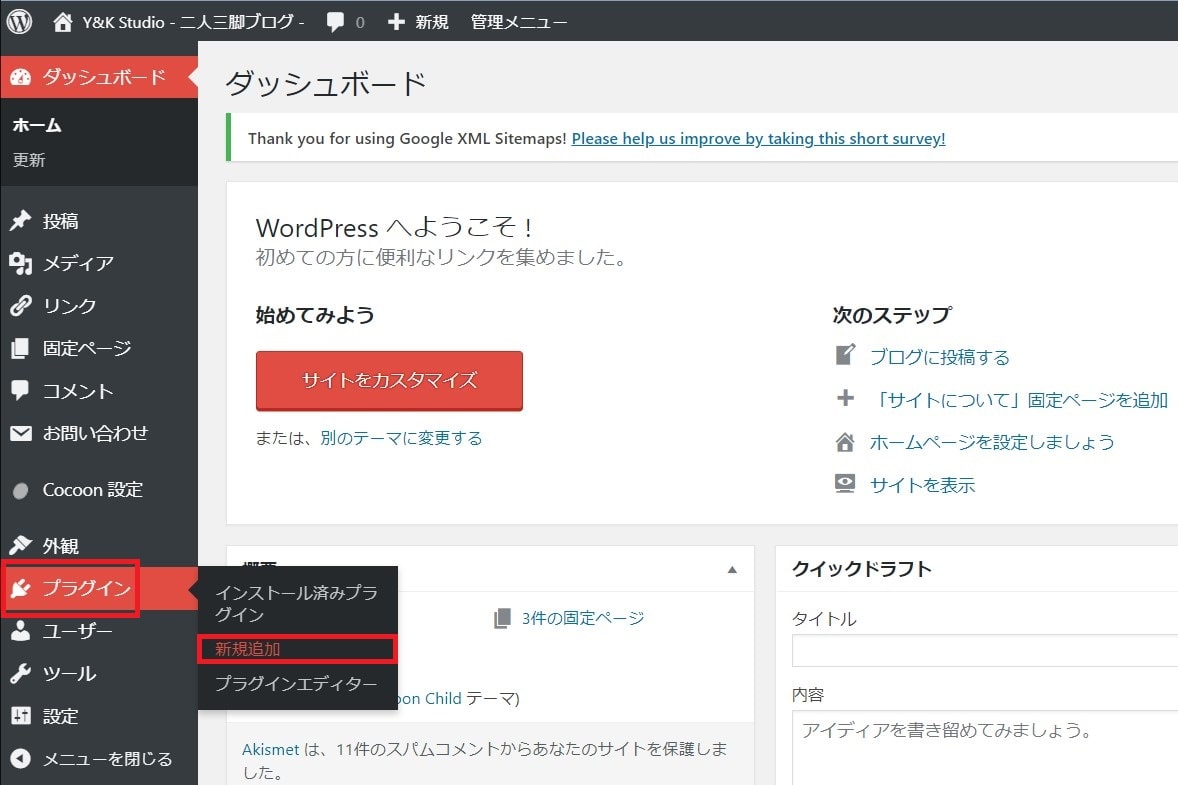1178x785 pixels.
Task: Click the paintbrush icon for 外観
Action: coord(21,546)
